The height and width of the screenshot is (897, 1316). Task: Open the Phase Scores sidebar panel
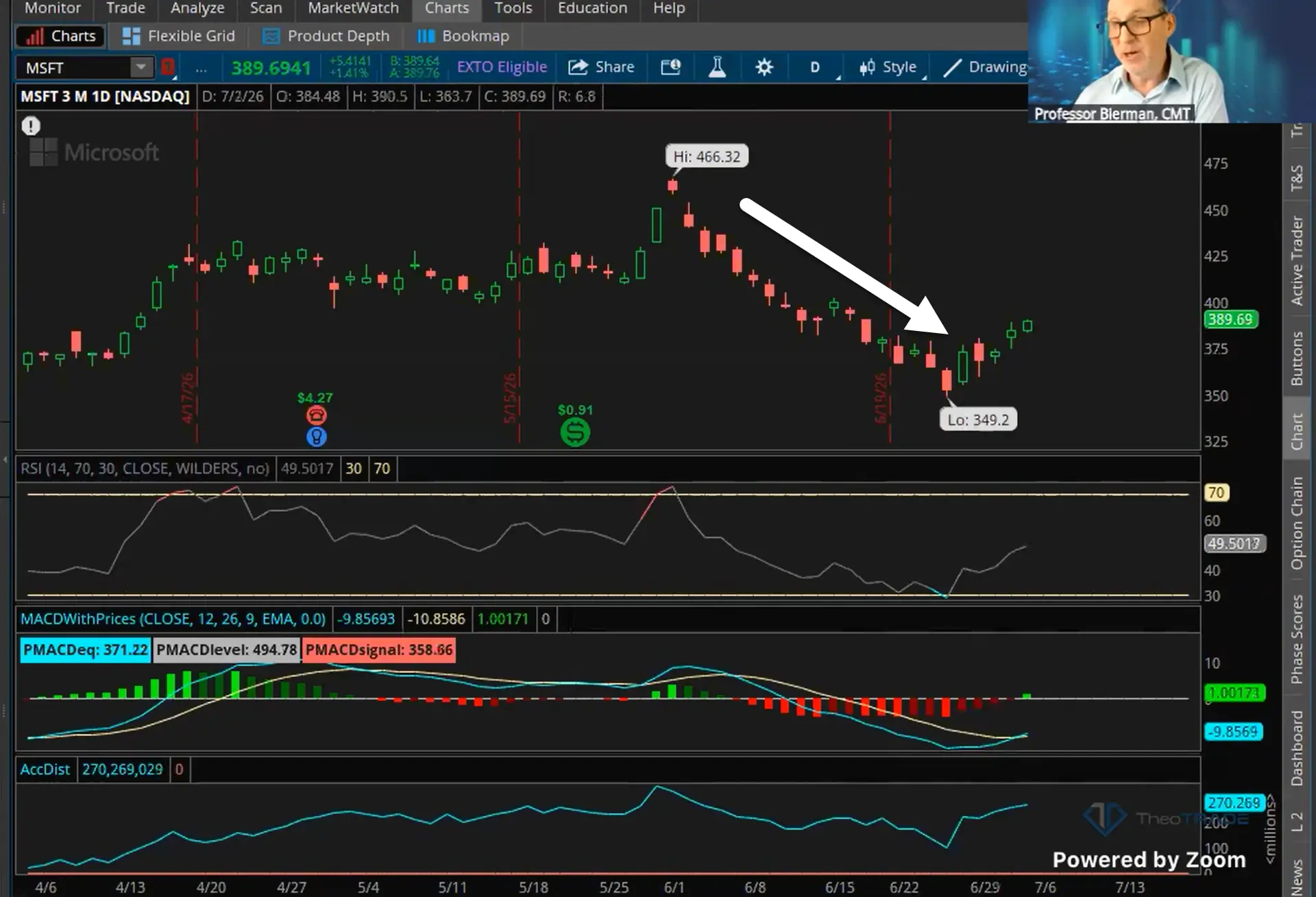[1297, 639]
